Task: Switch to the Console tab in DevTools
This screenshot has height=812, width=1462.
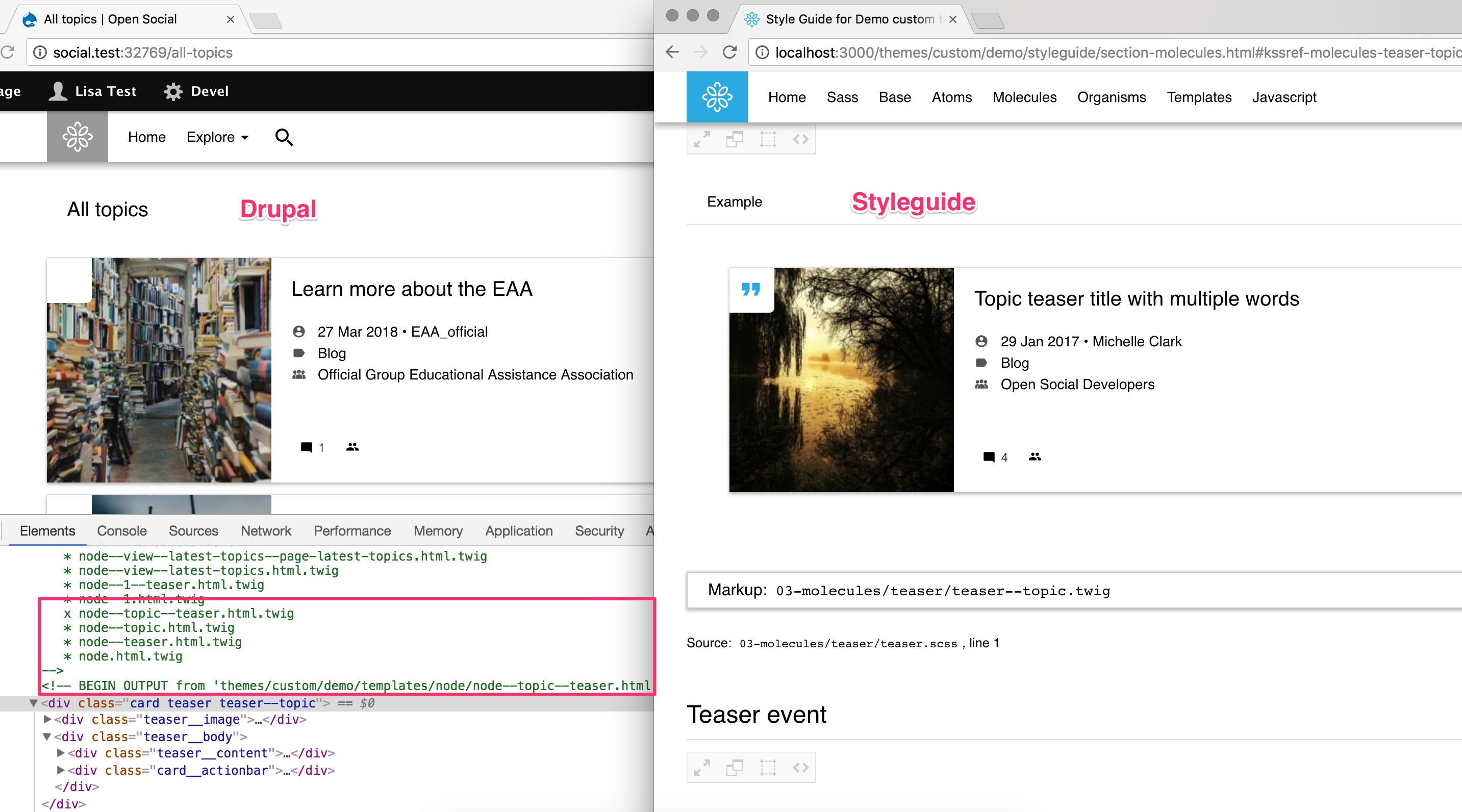Action: coord(121,530)
